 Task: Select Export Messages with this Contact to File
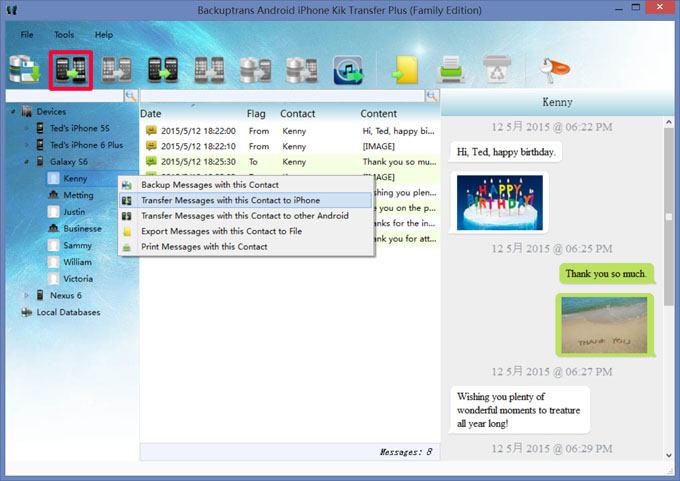221,231
